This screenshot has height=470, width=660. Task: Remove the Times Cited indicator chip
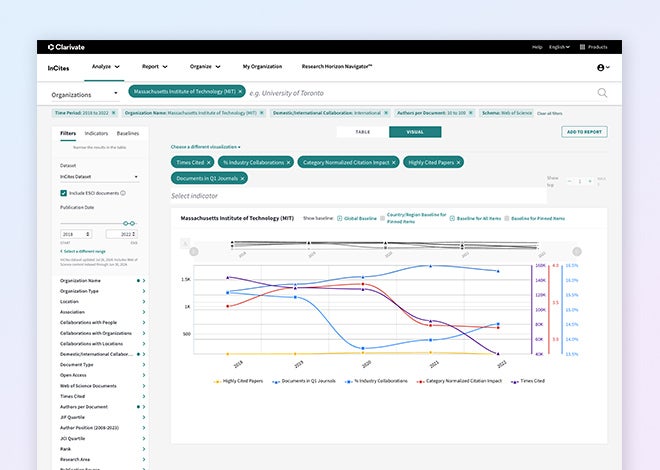(x=208, y=162)
